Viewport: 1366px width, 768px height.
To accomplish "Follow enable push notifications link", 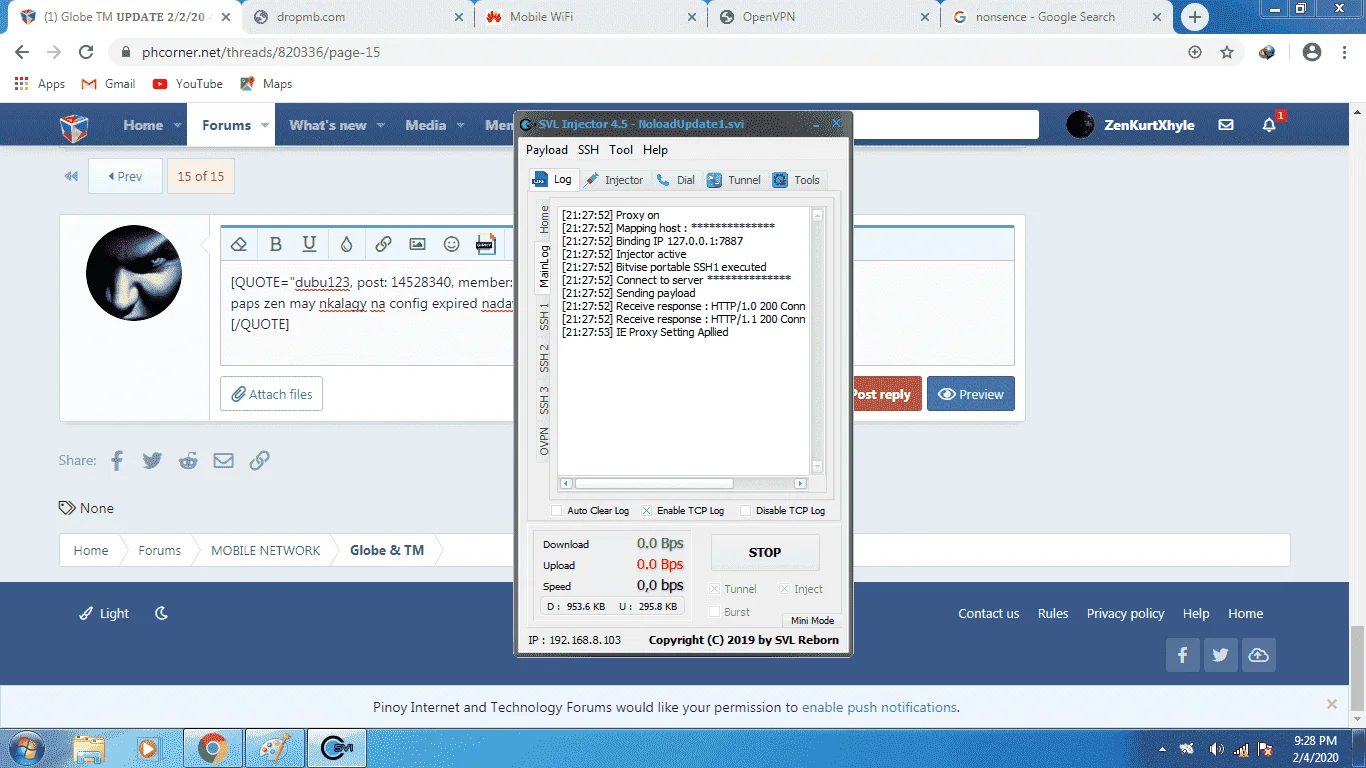I will pyautogui.click(x=879, y=707).
